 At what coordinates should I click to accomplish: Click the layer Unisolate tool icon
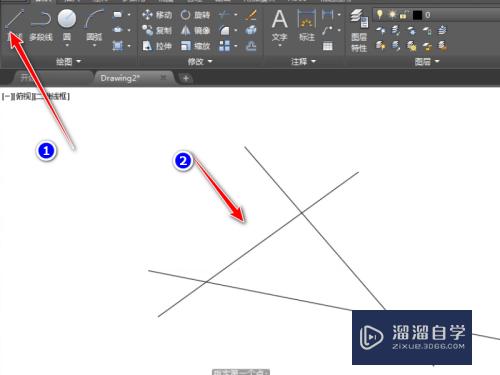(396, 45)
